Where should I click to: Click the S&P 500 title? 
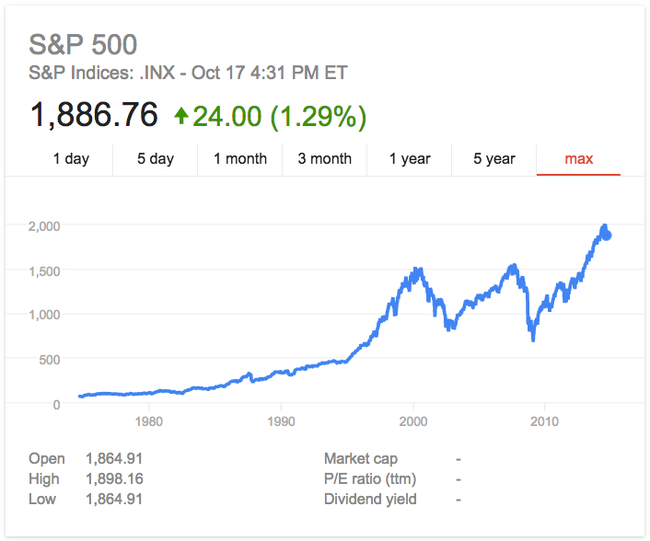[x=84, y=45]
